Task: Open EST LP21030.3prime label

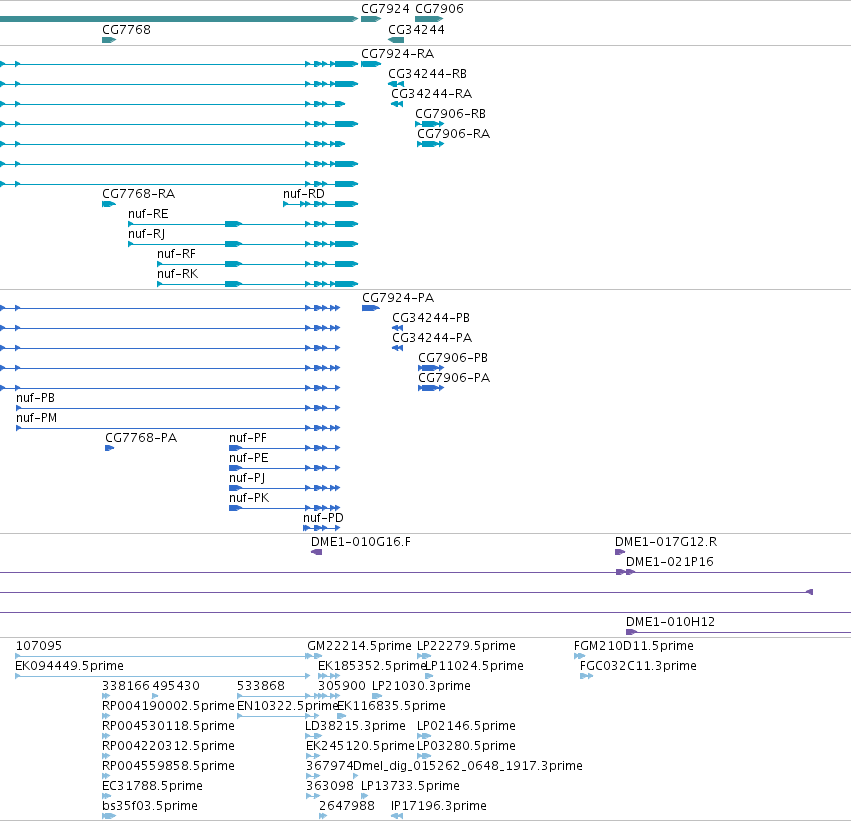Action: click(421, 686)
